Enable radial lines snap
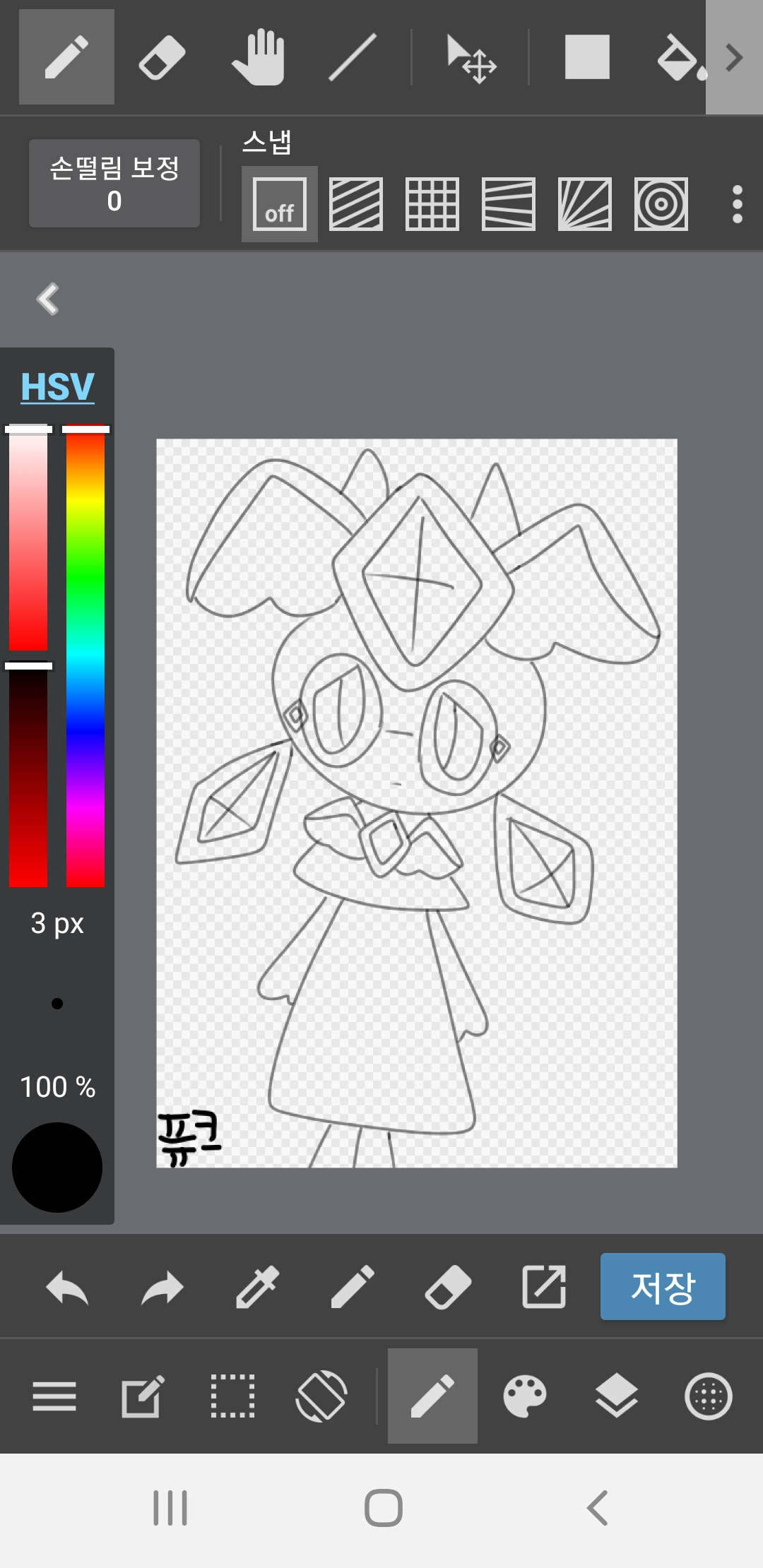 [585, 205]
